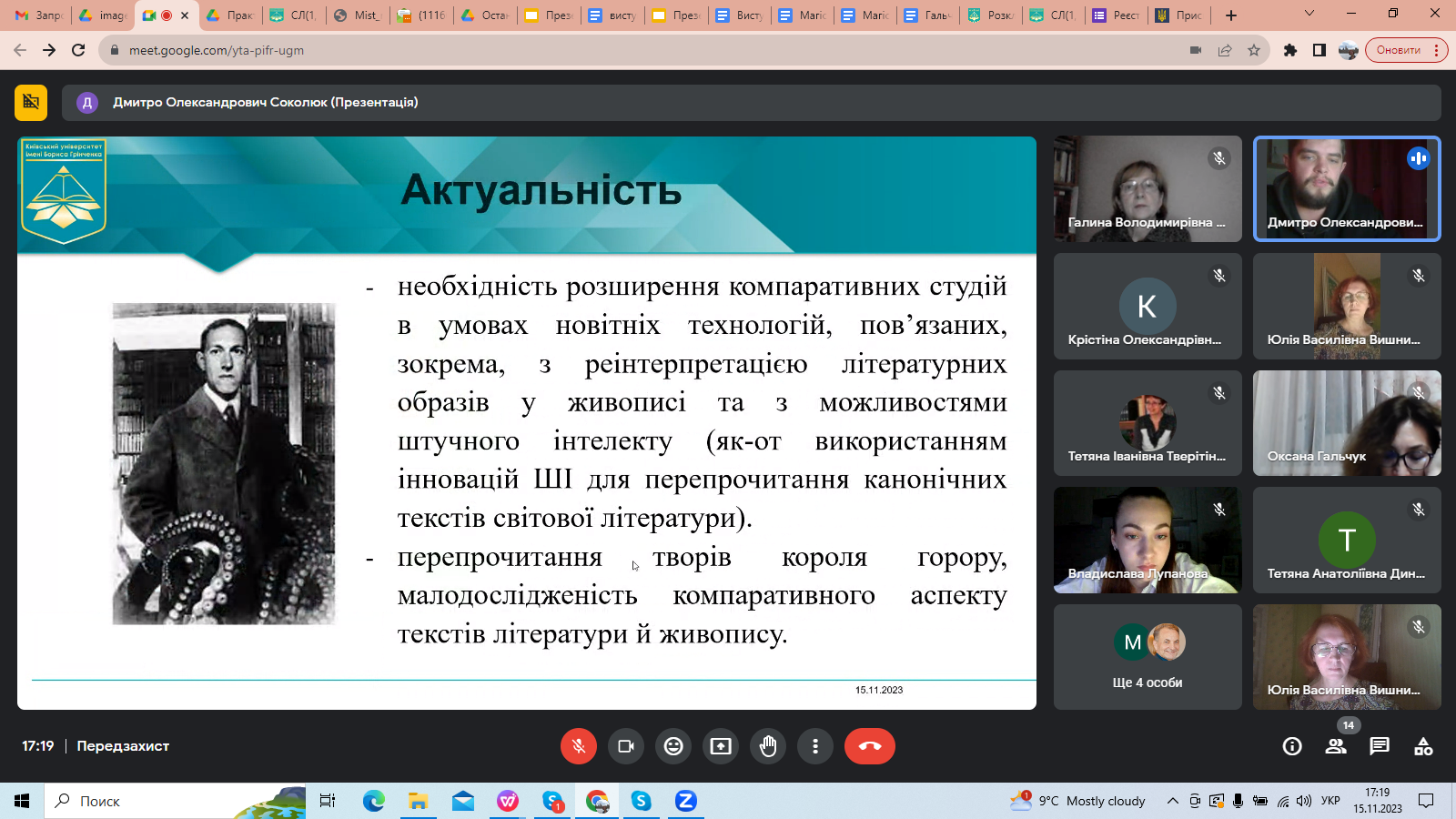Screen dimensions: 1456x819
Task: Open the activities panel icon
Action: click(x=1423, y=747)
